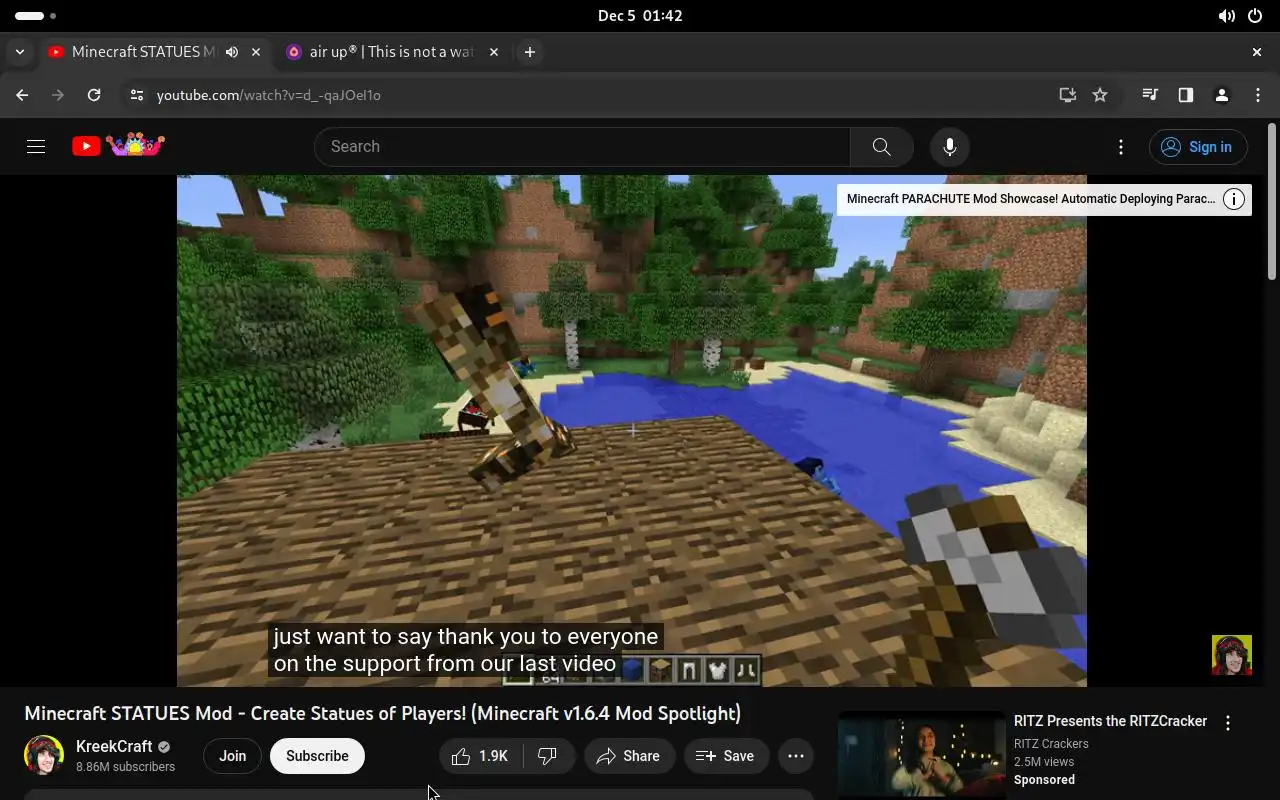Toggle browser side panel
1280x800 pixels.
pos(1186,95)
